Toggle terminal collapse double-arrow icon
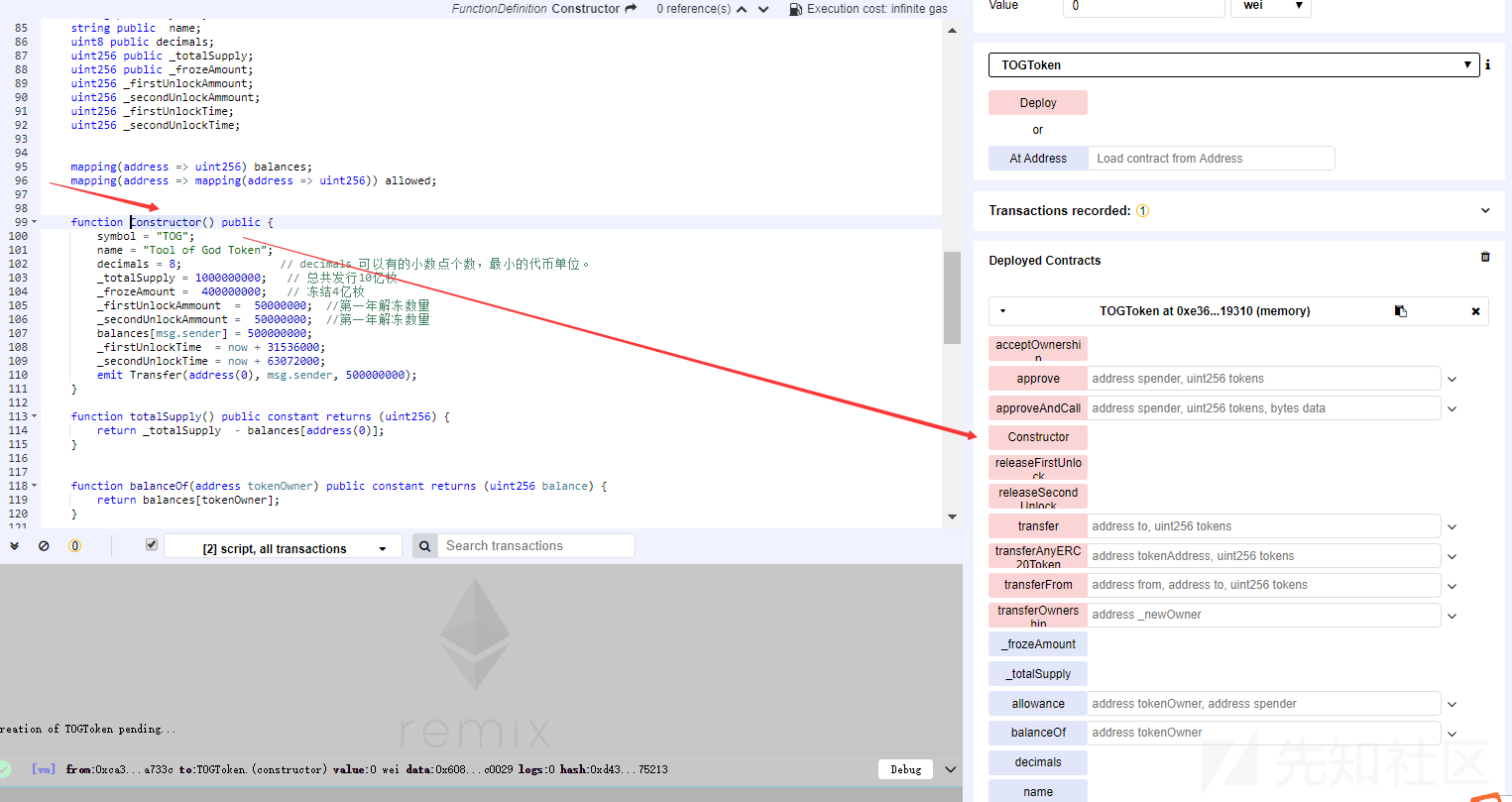Viewport: 1512px width, 802px height. point(14,546)
